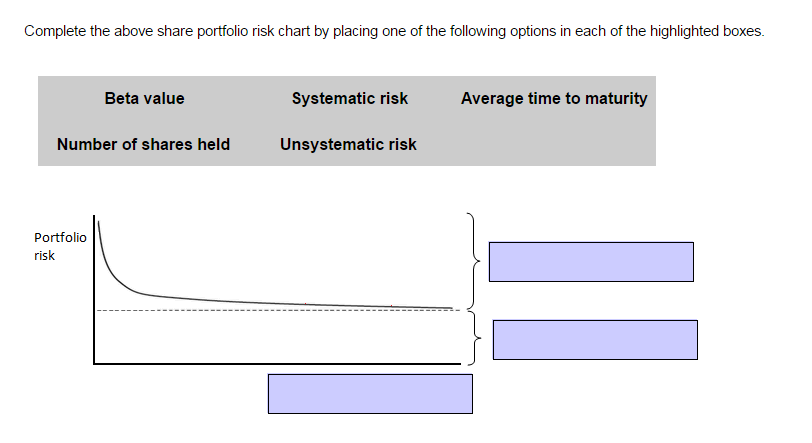Screen dimensions: 812x443
Task: Click the "Portfolio risk" axis label
Action: tap(59, 246)
